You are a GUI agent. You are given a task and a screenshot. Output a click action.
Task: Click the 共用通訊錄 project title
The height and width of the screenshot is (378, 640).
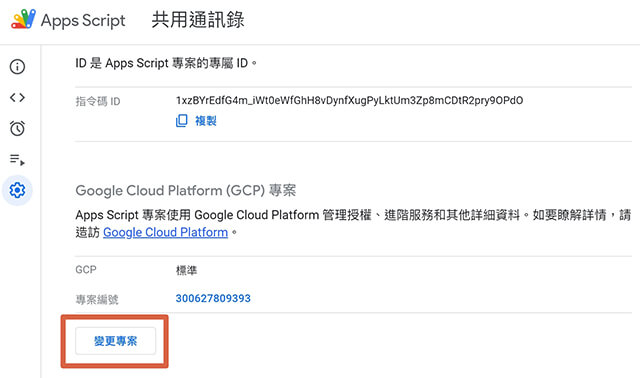(198, 20)
